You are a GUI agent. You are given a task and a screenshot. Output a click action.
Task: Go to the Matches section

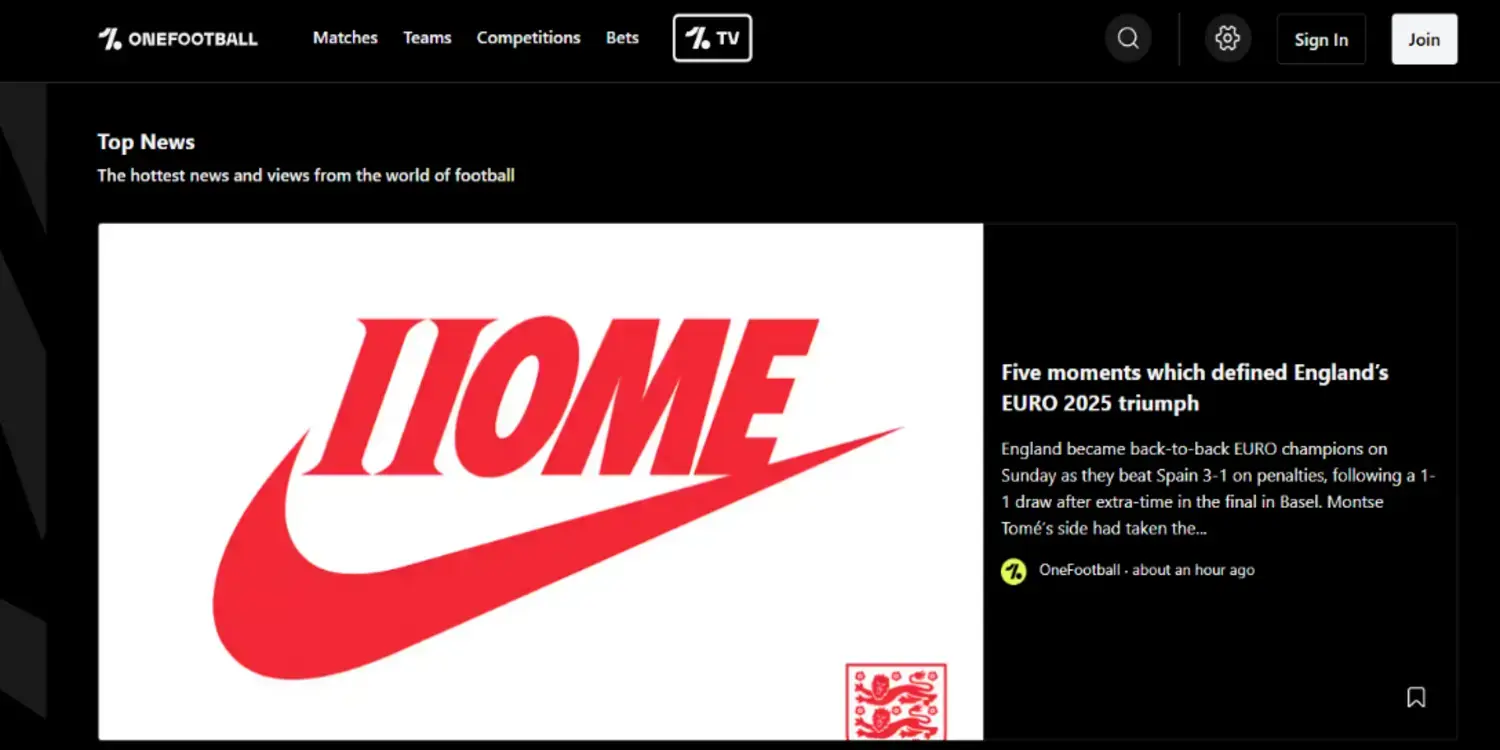[345, 38]
